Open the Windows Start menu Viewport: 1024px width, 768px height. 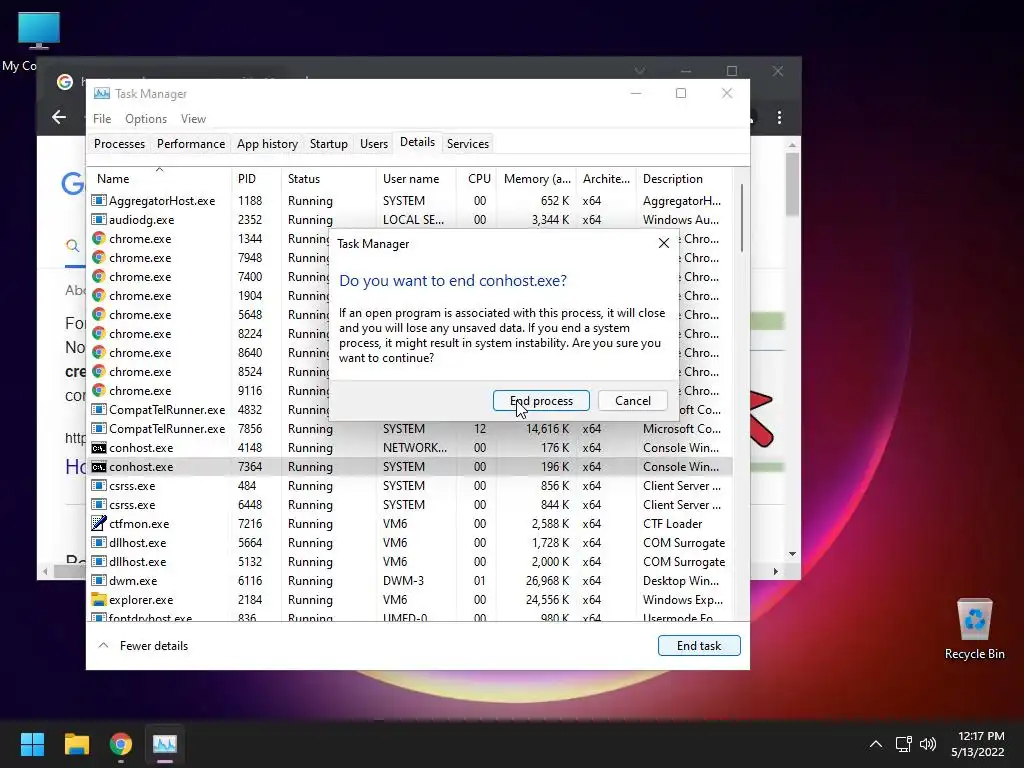coord(32,744)
